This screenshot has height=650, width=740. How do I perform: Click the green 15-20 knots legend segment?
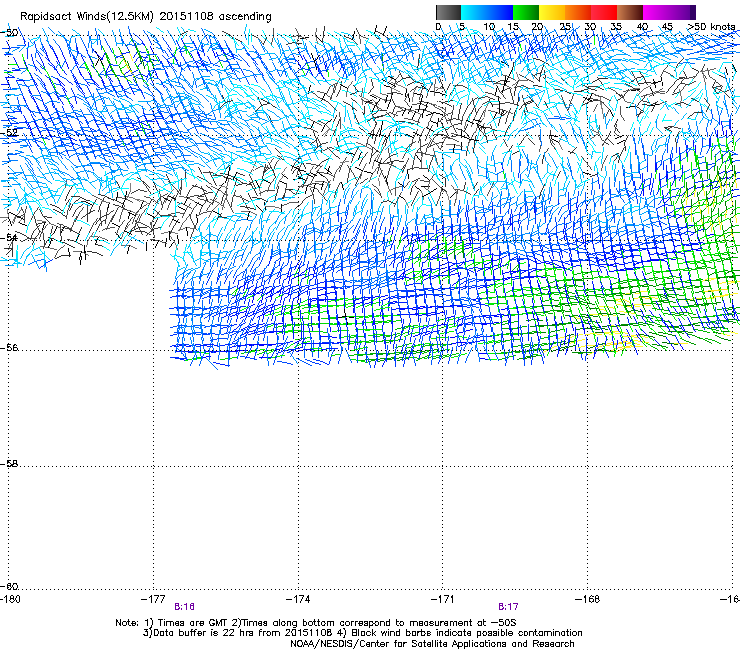[x=526, y=12]
